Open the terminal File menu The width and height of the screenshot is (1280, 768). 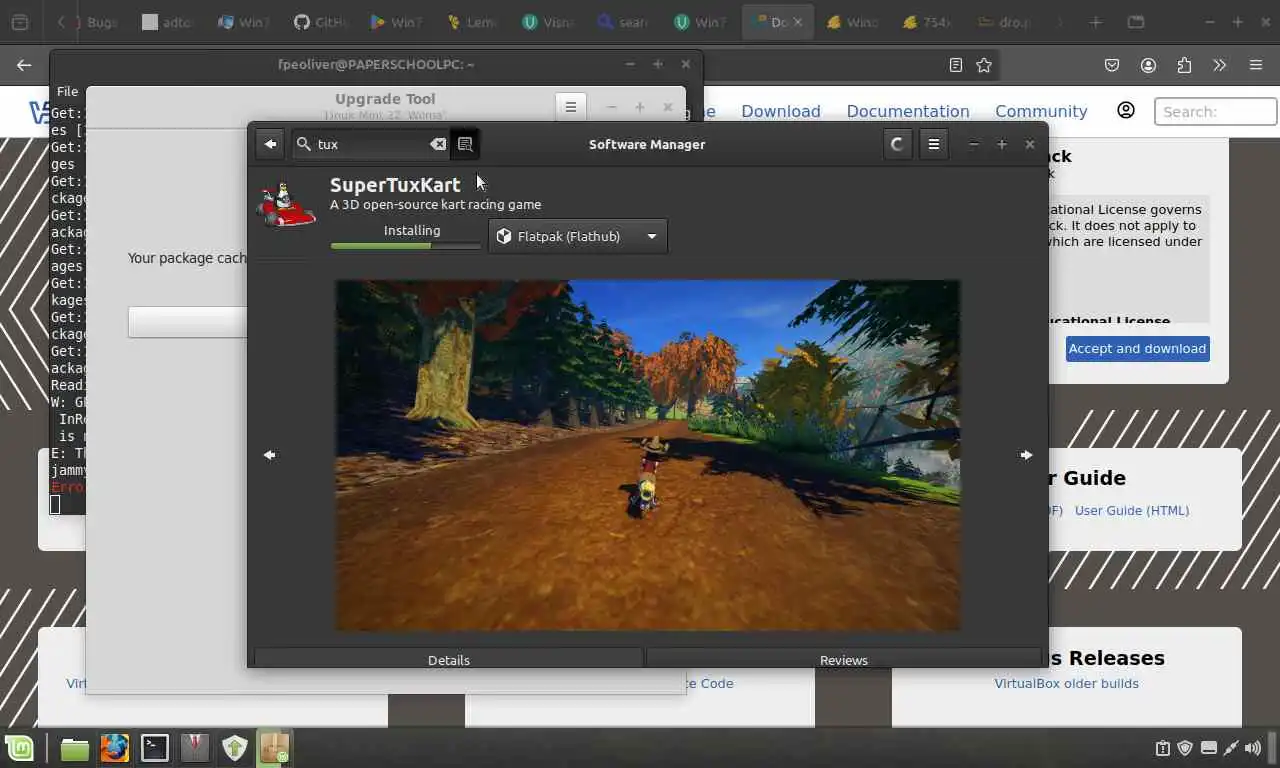(x=67, y=91)
